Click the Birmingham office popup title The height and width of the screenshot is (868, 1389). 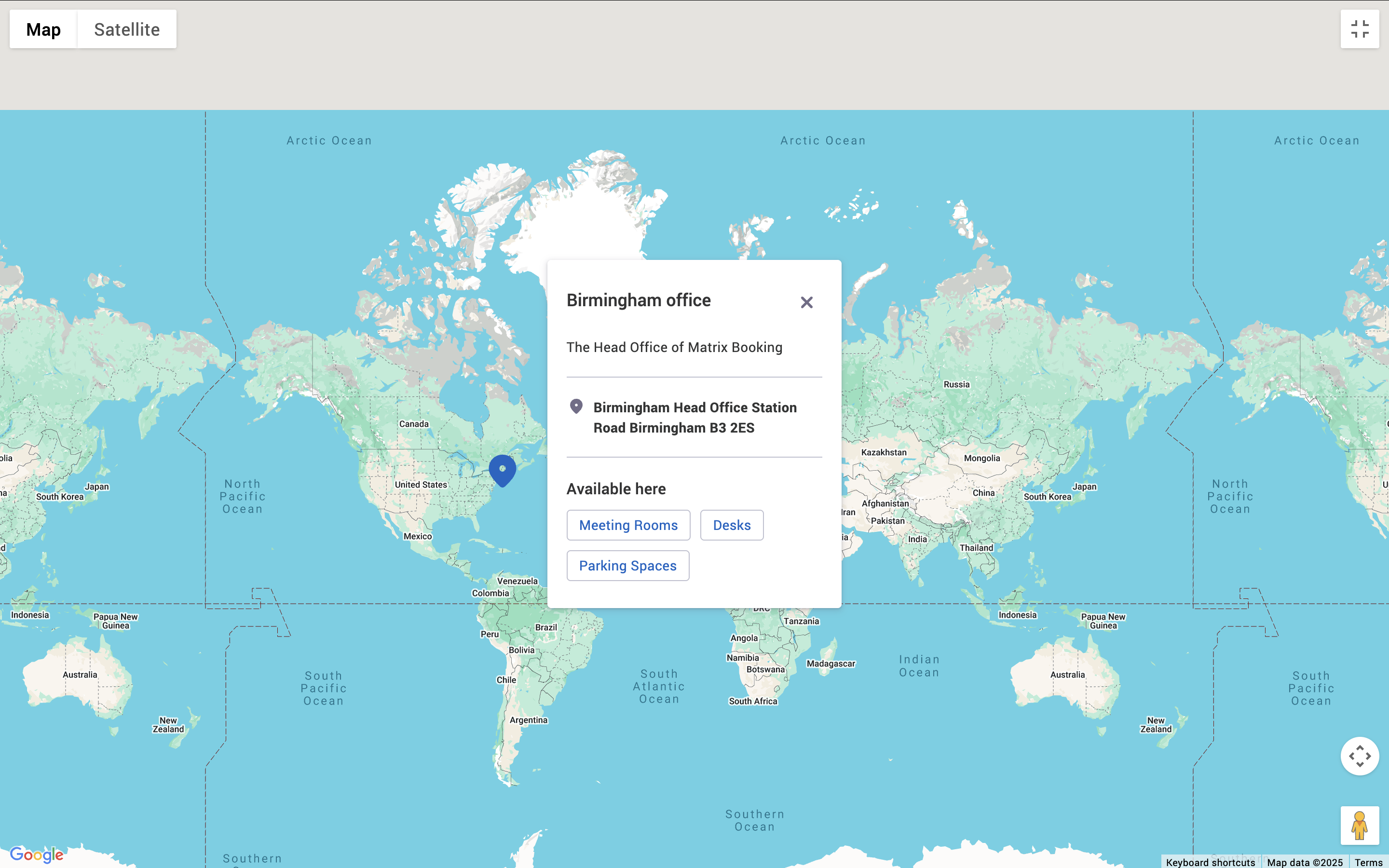pos(638,299)
